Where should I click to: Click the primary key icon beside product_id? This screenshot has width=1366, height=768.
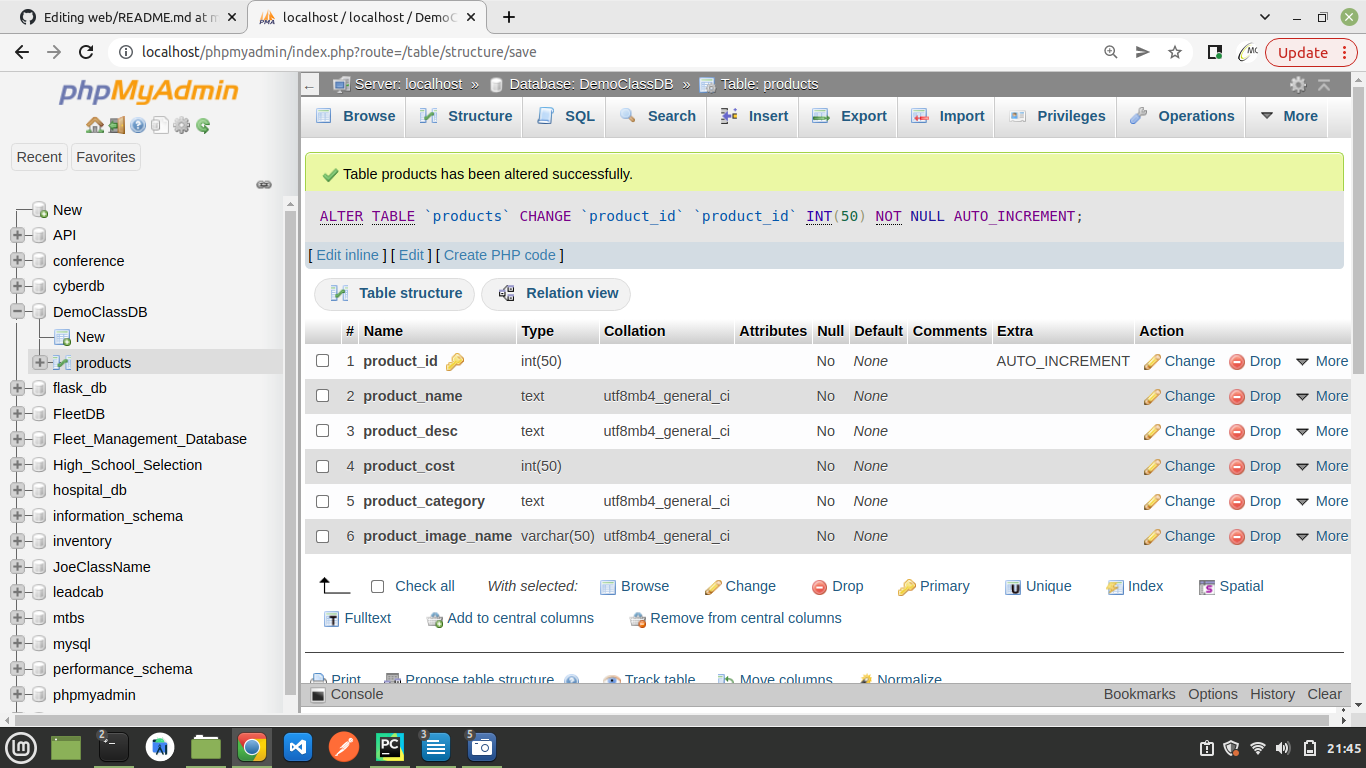[x=454, y=362]
